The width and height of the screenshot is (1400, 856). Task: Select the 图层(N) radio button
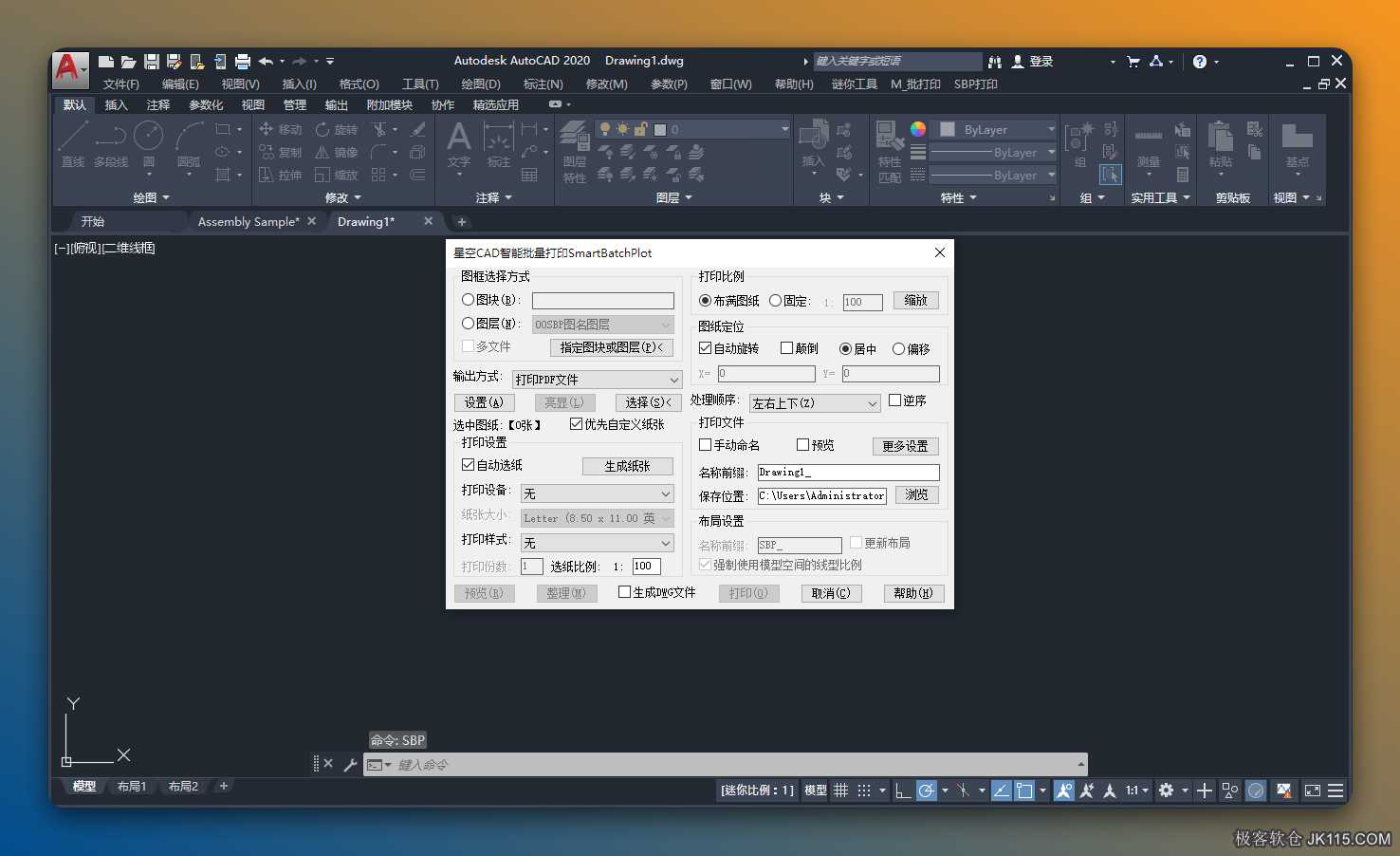tap(469, 324)
